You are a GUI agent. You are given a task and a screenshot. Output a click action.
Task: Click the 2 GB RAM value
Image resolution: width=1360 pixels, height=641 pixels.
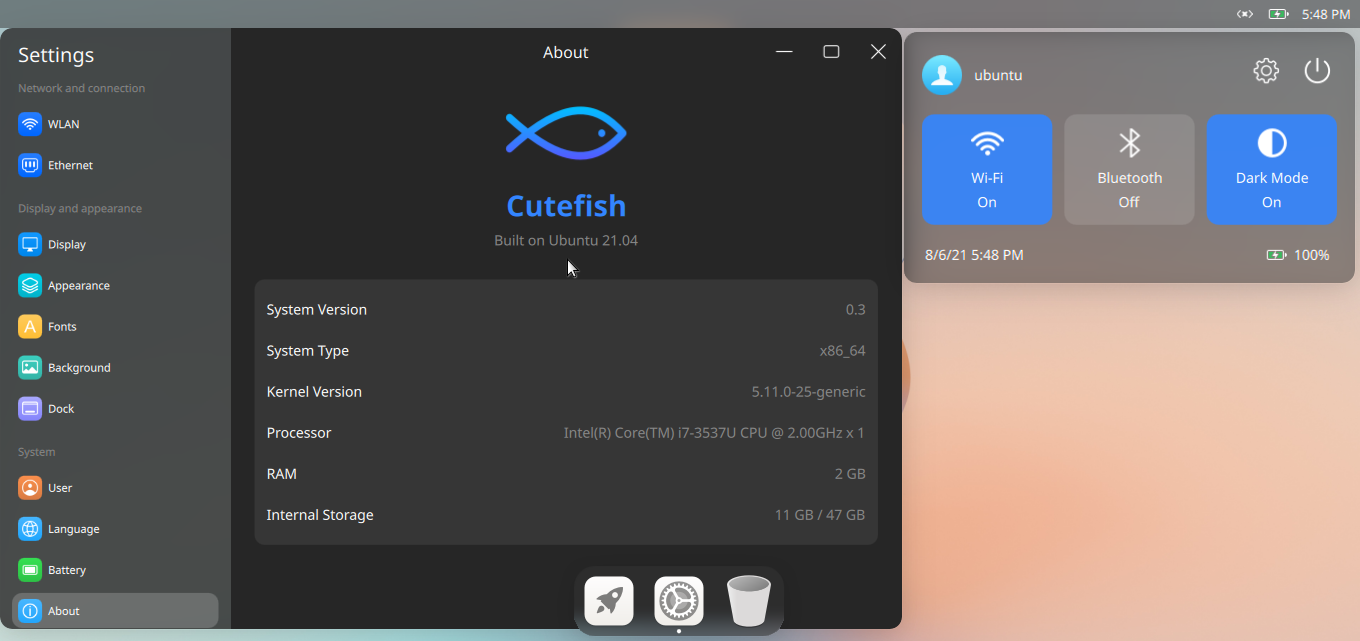(850, 474)
